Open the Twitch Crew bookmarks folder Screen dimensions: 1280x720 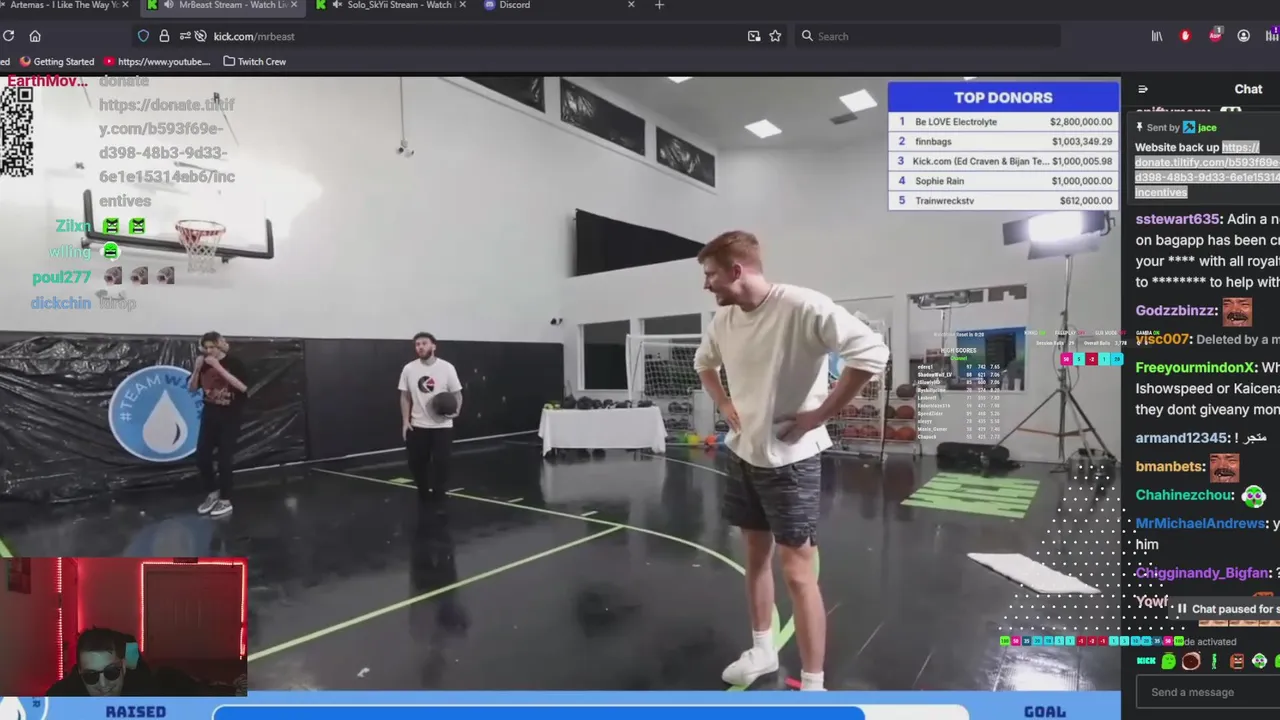click(x=255, y=61)
